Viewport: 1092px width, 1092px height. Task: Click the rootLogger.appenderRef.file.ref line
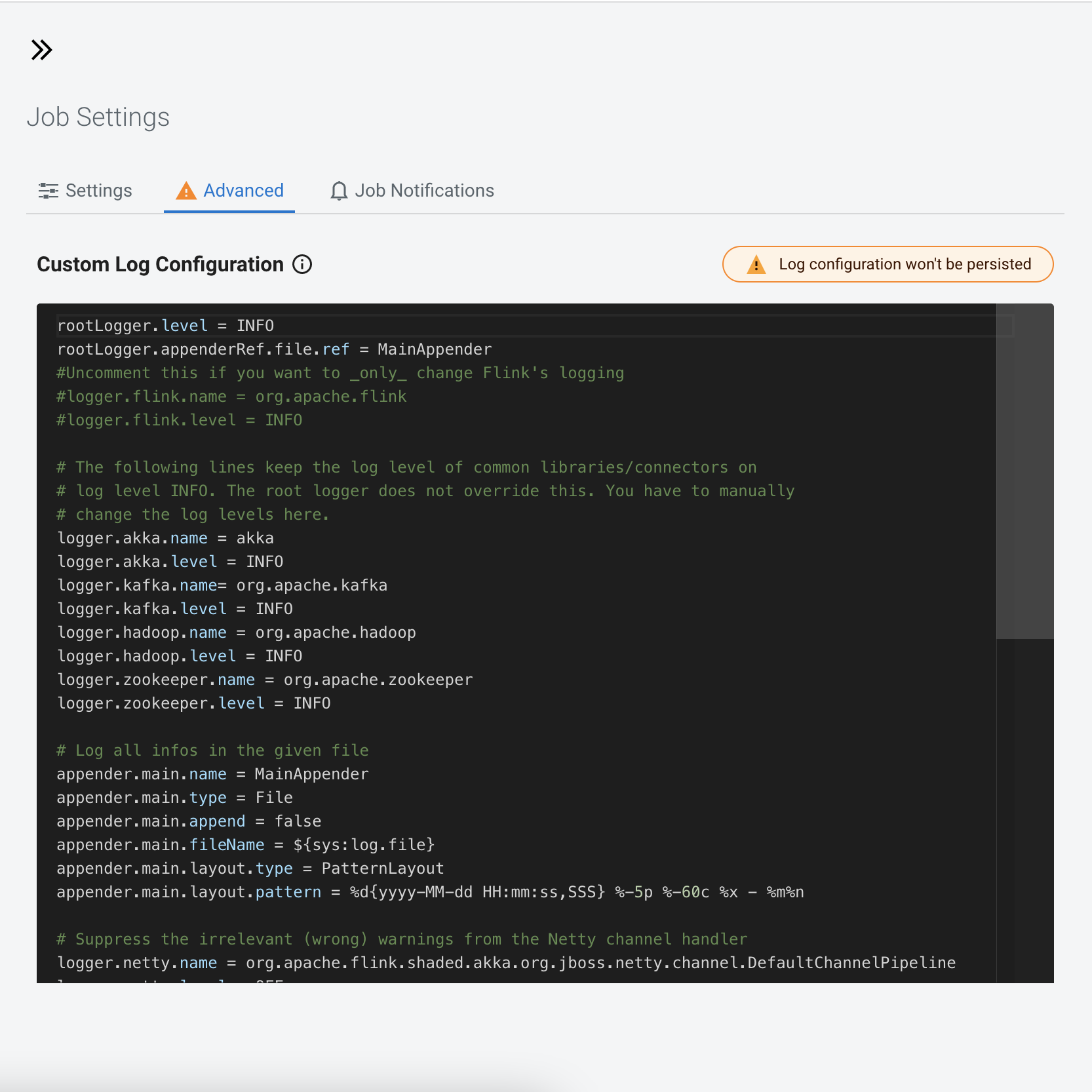pyautogui.click(x=274, y=349)
